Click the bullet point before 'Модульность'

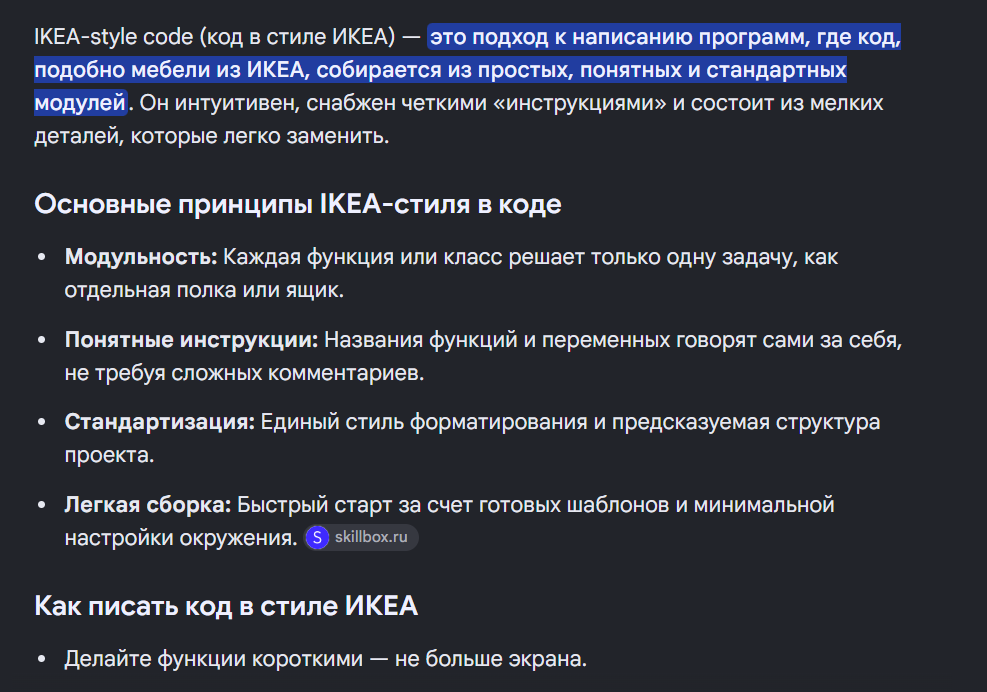point(42,257)
